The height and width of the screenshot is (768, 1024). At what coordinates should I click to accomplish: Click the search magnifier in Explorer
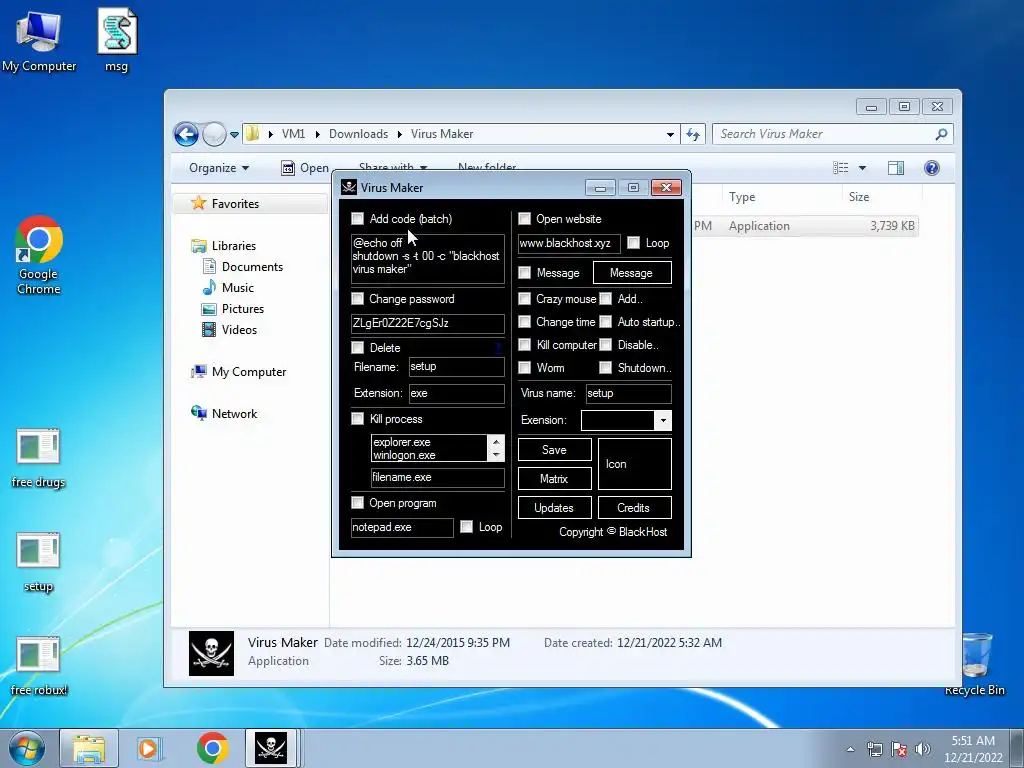[x=941, y=134]
